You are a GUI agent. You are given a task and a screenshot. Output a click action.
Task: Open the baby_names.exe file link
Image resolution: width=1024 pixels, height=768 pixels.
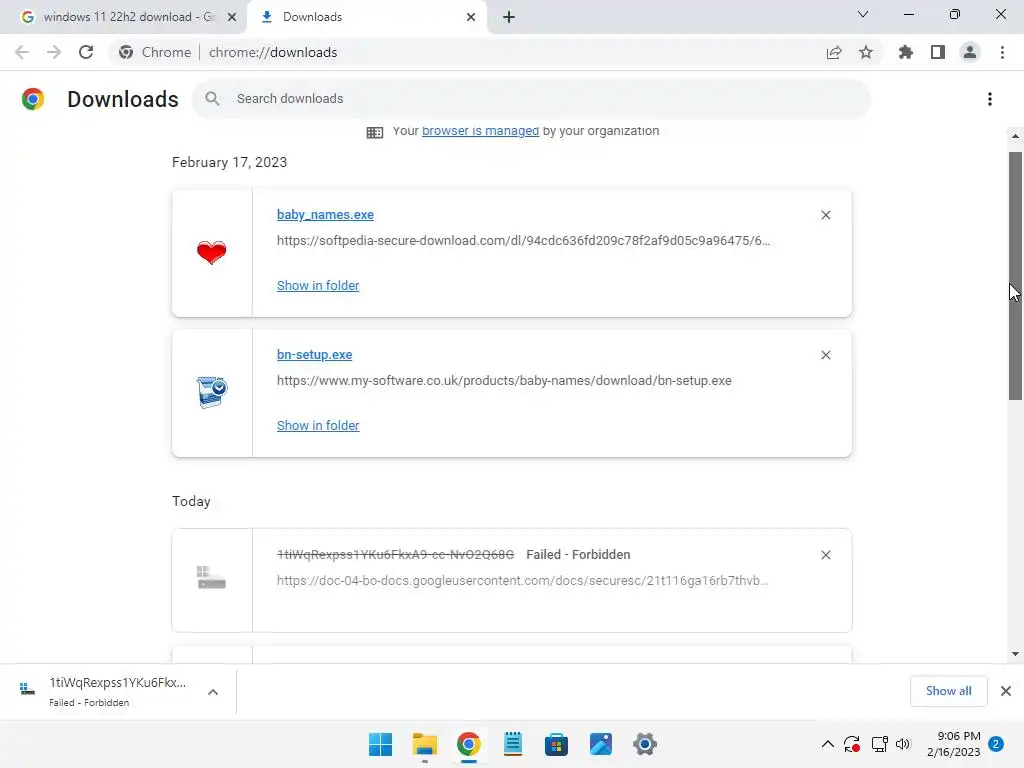click(x=325, y=215)
